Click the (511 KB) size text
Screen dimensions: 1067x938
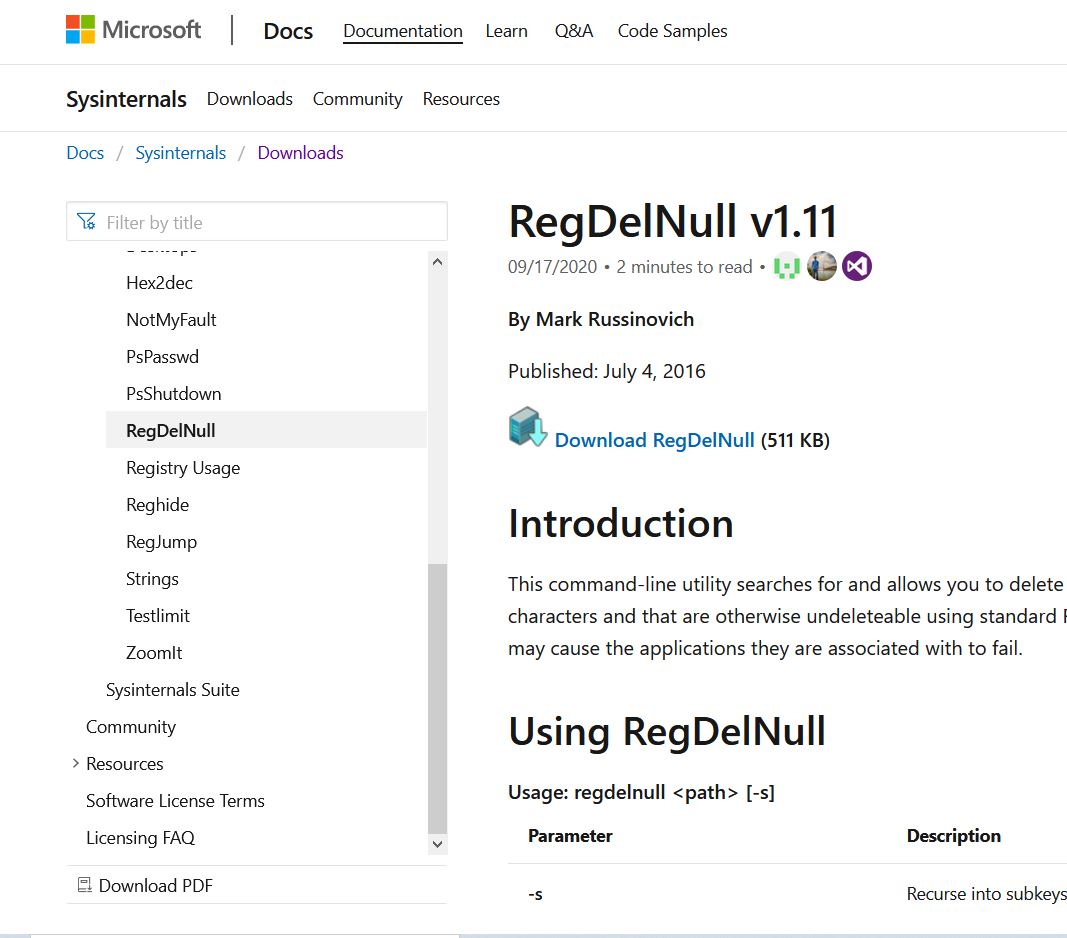[x=795, y=440]
